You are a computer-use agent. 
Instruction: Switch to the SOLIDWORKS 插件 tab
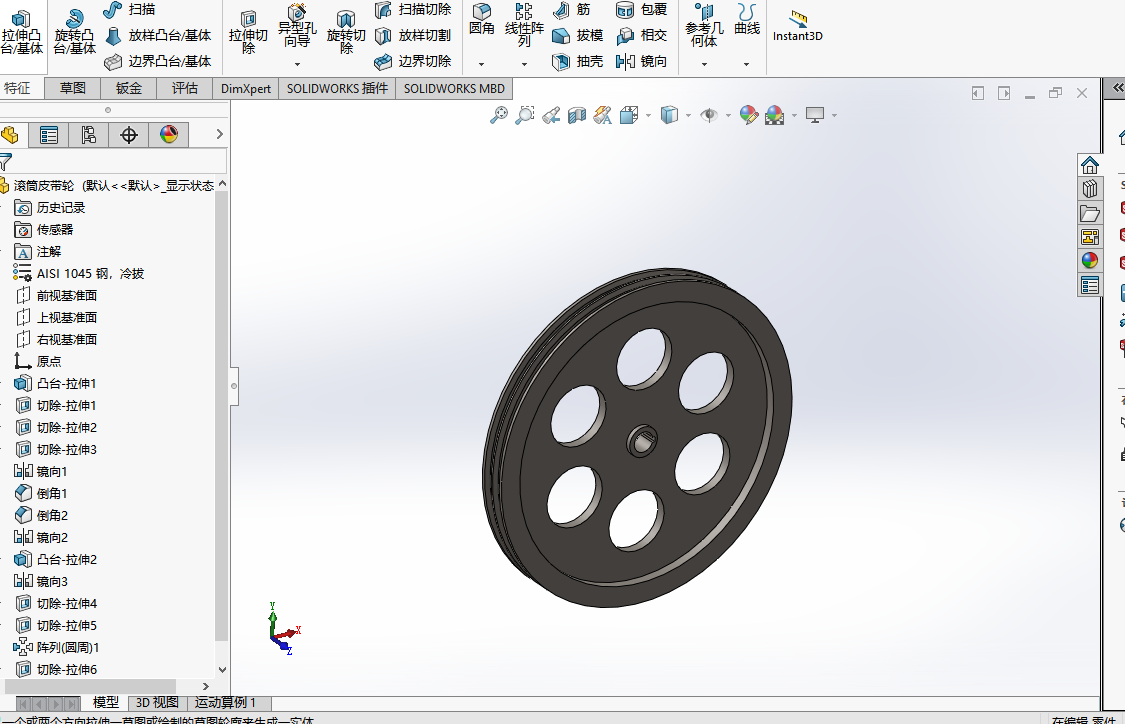click(337, 88)
